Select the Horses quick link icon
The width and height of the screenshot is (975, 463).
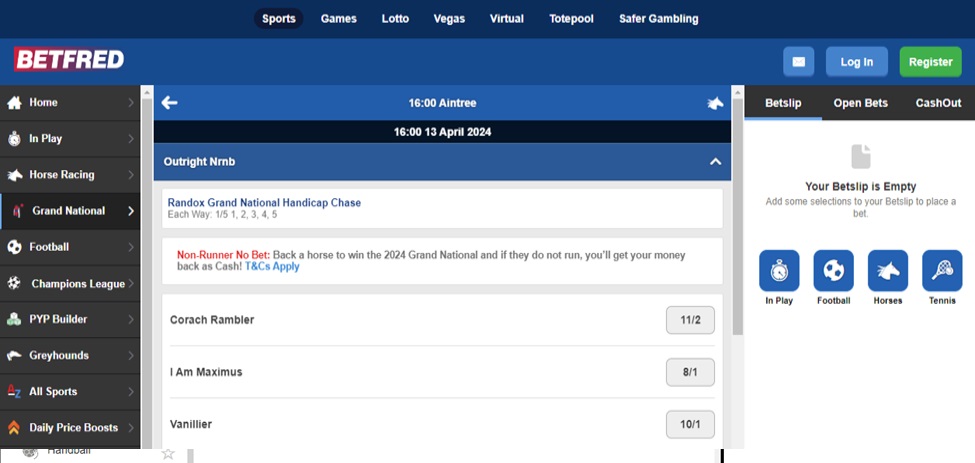pos(887,270)
